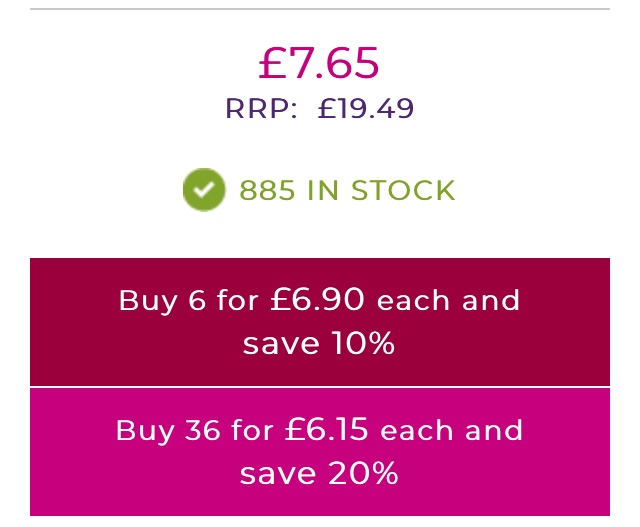The width and height of the screenshot is (640, 527).
Task: Select the Buy 36 bulk offer banner
Action: point(319,451)
